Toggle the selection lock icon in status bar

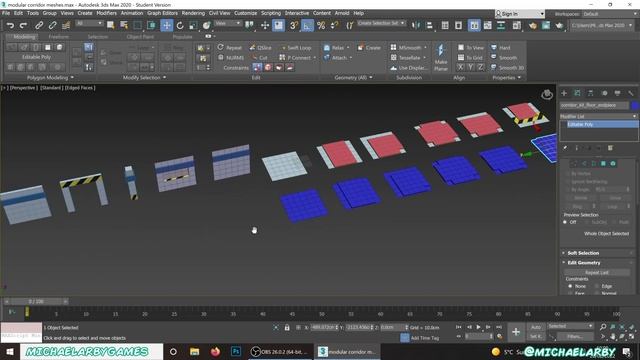pyautogui.click(x=287, y=327)
